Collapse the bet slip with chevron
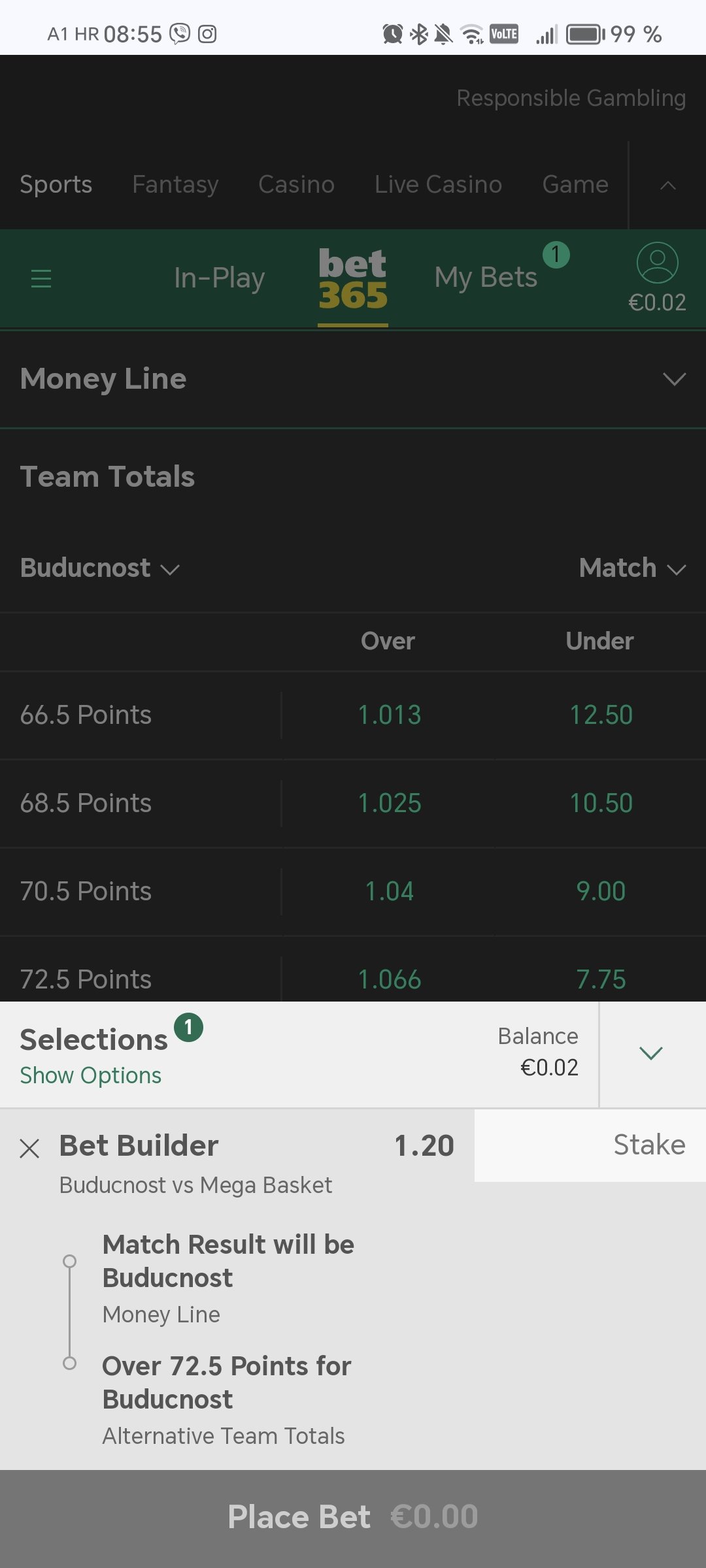706x1568 pixels. coord(651,1053)
